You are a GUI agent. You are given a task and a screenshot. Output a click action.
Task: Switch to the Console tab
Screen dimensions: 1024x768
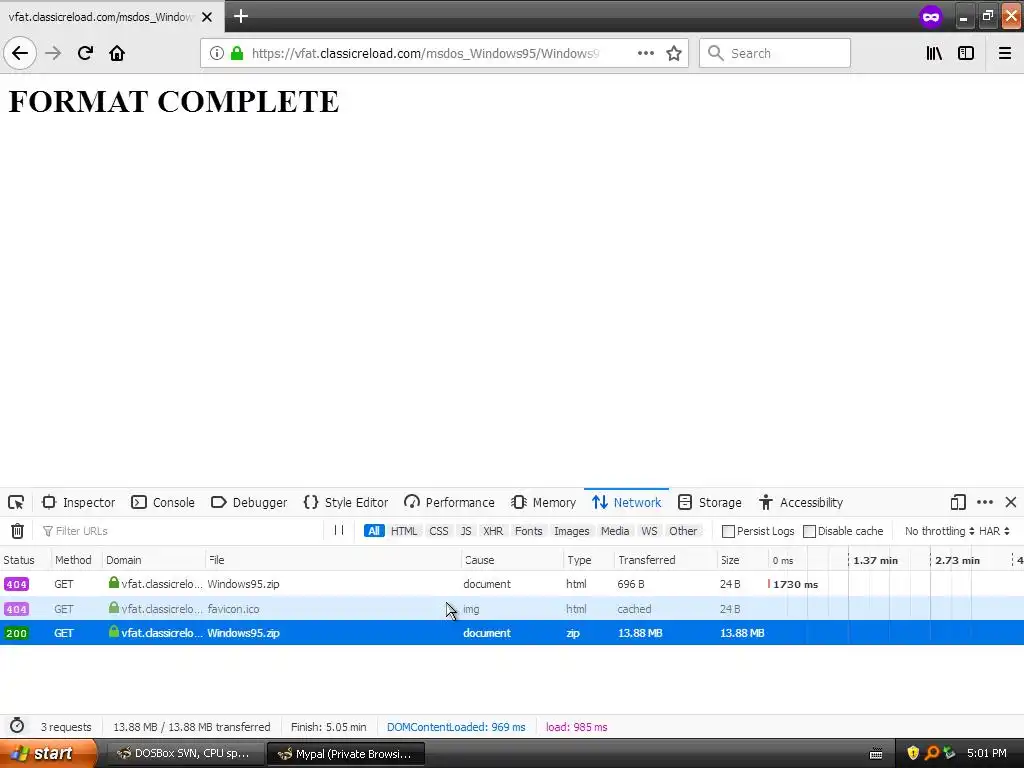(163, 502)
